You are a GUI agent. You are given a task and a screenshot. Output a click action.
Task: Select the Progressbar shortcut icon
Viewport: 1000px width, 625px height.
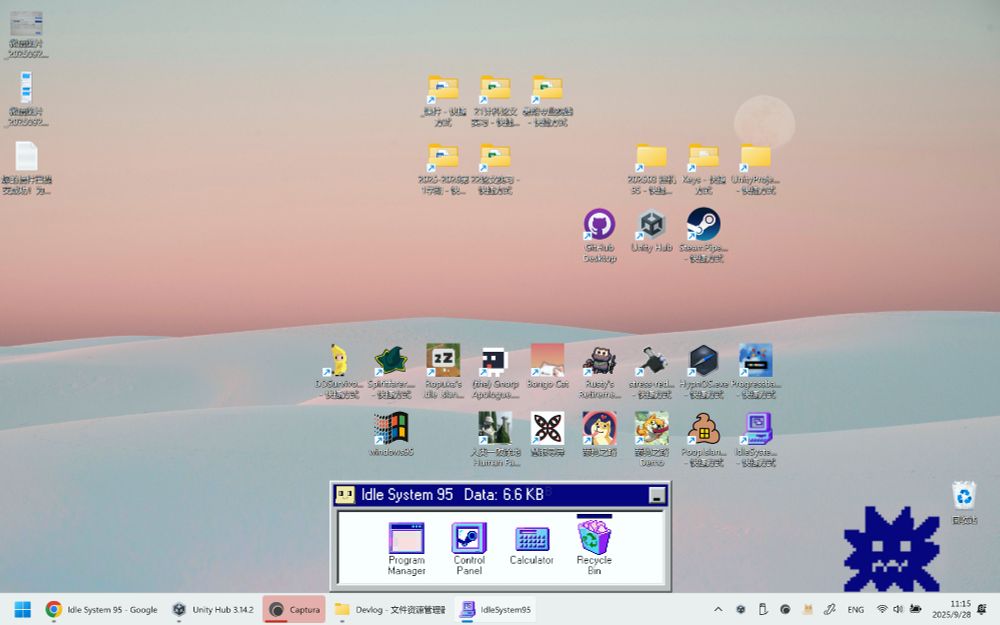[x=756, y=372]
